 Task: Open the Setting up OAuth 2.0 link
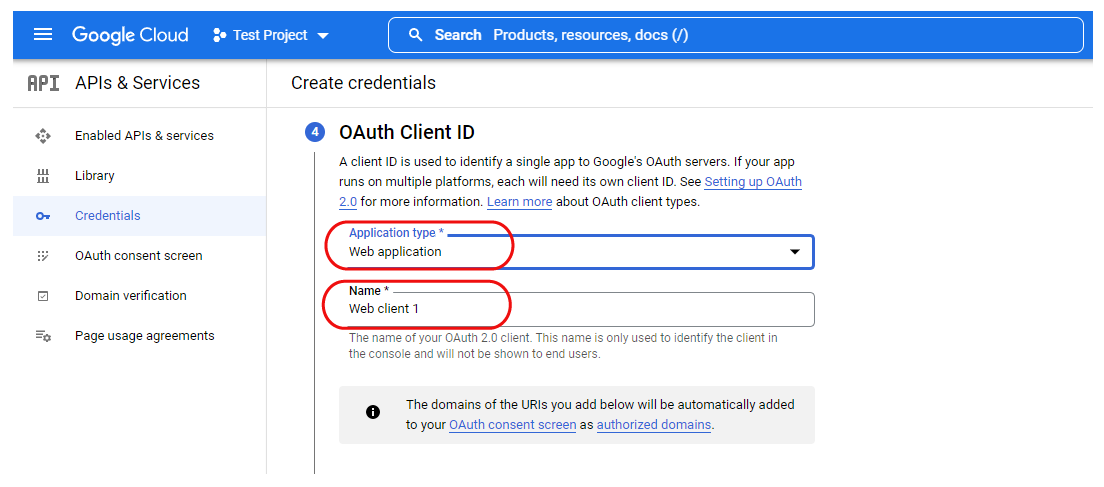(x=752, y=182)
